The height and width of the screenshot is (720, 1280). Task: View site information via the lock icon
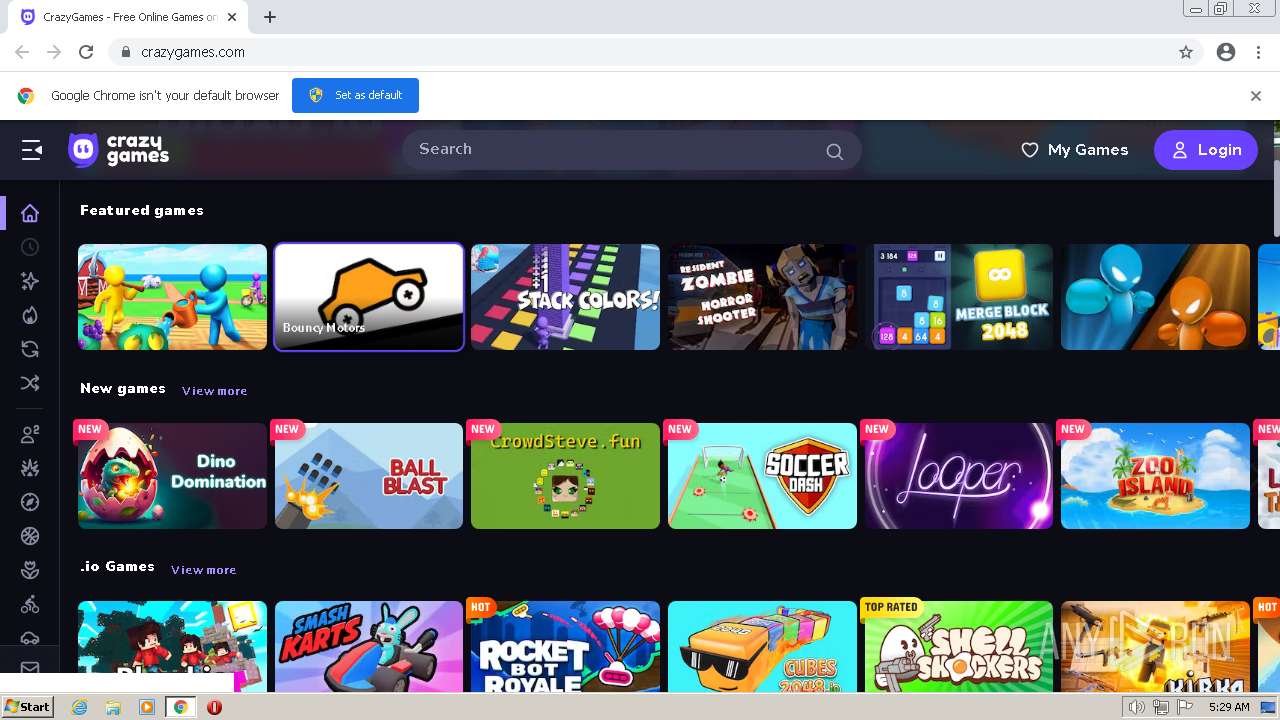[x=126, y=52]
